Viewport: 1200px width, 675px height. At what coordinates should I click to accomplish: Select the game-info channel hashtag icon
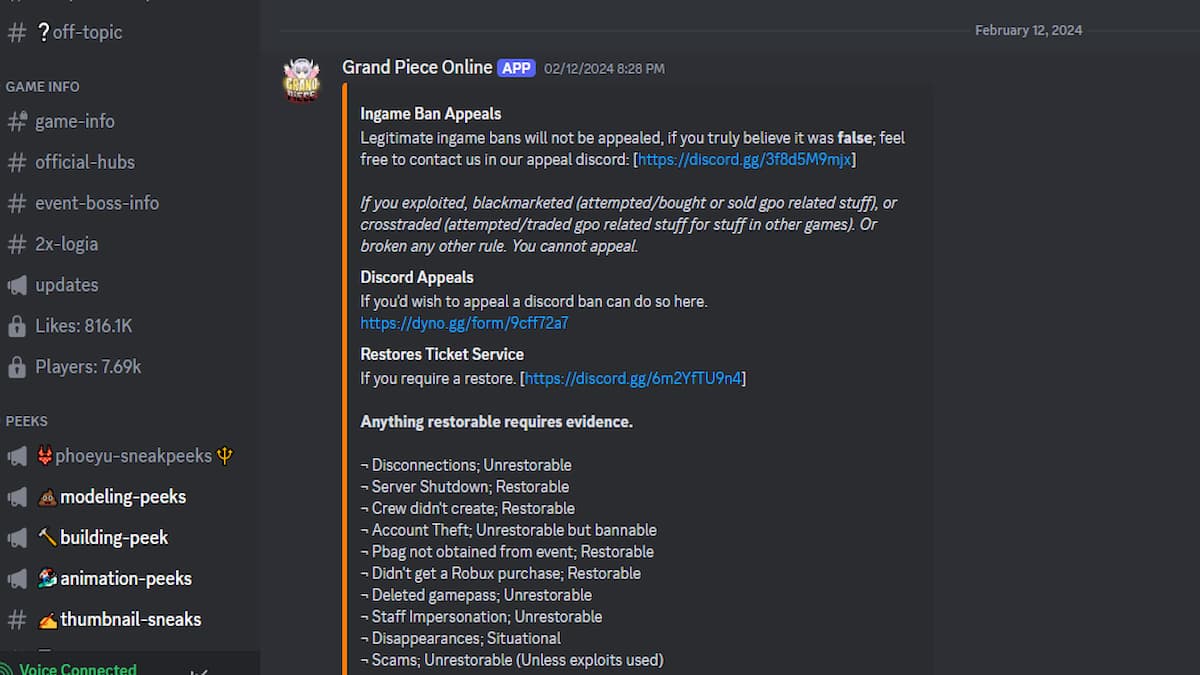click(x=16, y=121)
